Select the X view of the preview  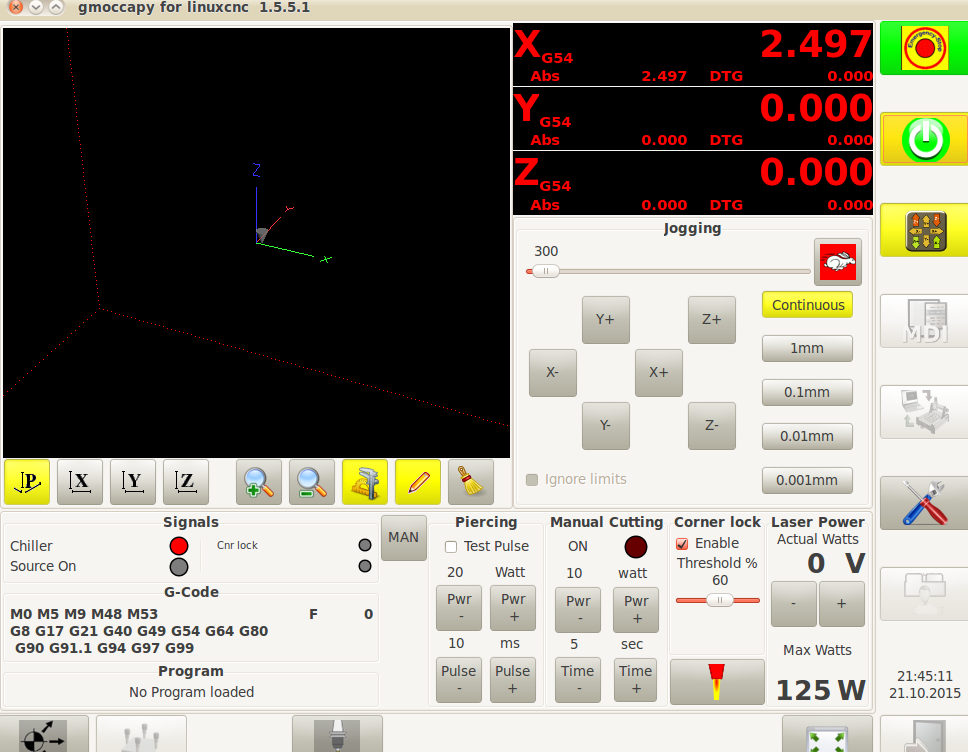tap(80, 482)
